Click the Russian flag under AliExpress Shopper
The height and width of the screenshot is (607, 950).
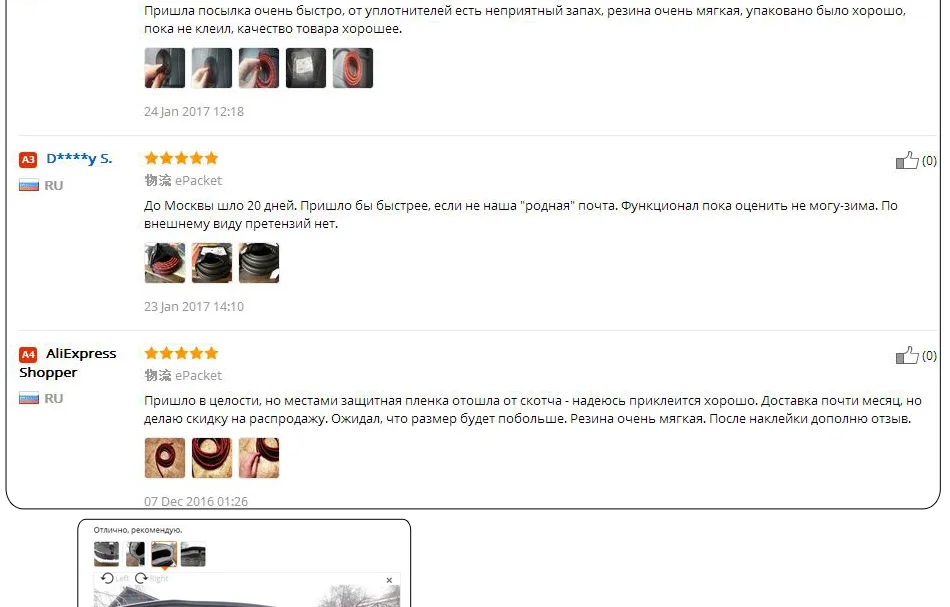point(28,399)
